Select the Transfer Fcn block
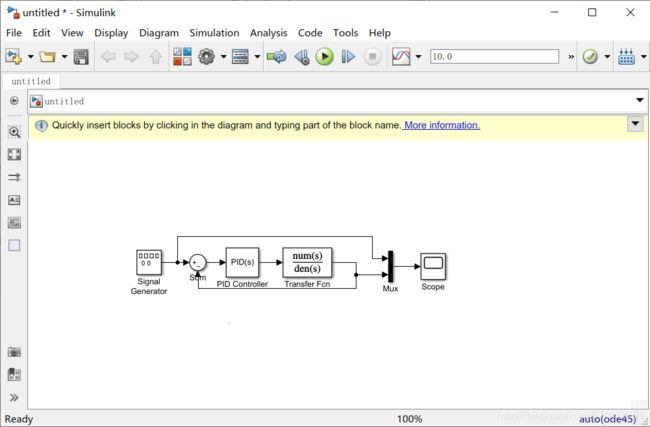Screen dimensions: 650x427 [307, 262]
